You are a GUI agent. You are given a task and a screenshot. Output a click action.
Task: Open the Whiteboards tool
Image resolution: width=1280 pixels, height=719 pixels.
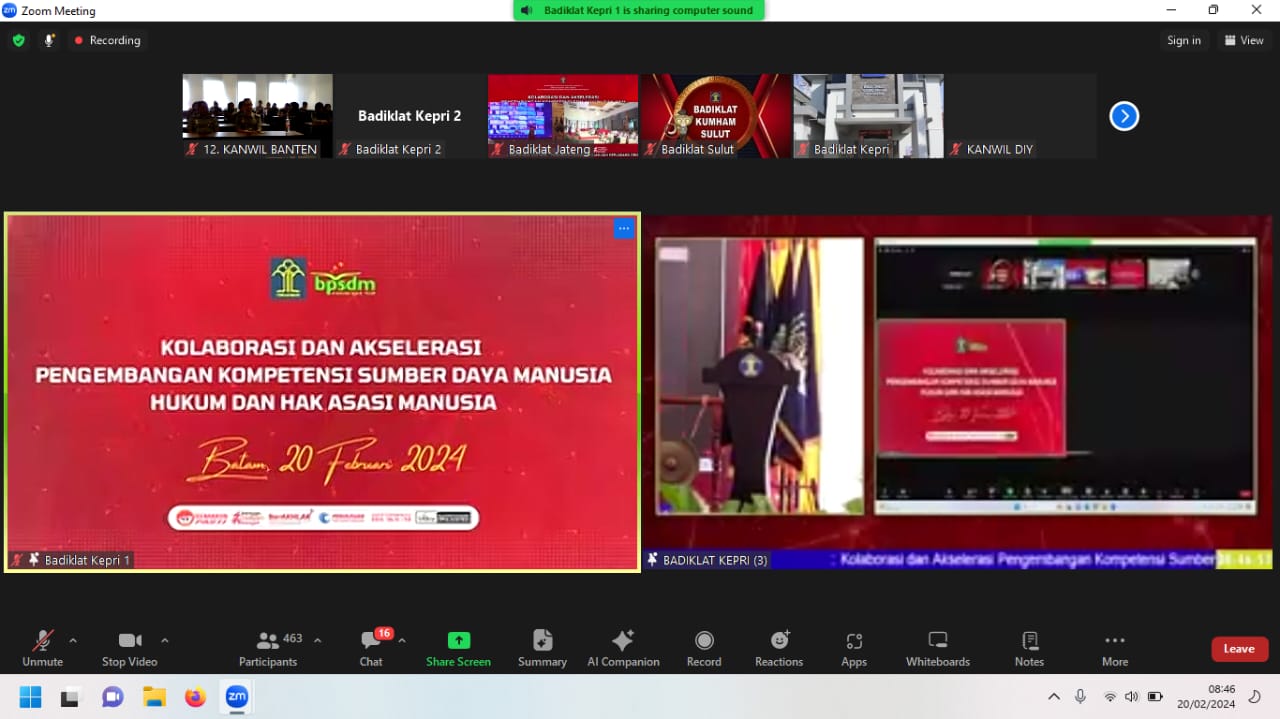pyautogui.click(x=937, y=648)
